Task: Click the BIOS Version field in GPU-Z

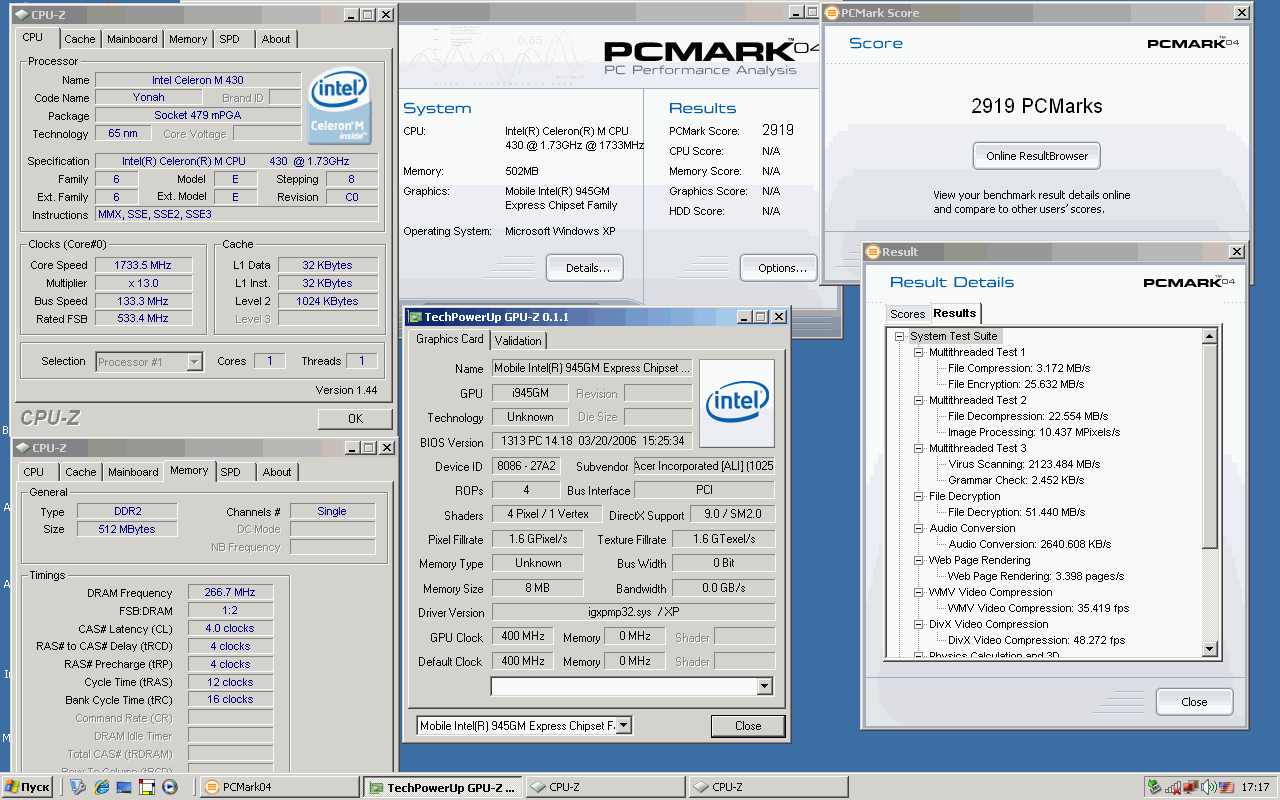Action: click(x=592, y=441)
